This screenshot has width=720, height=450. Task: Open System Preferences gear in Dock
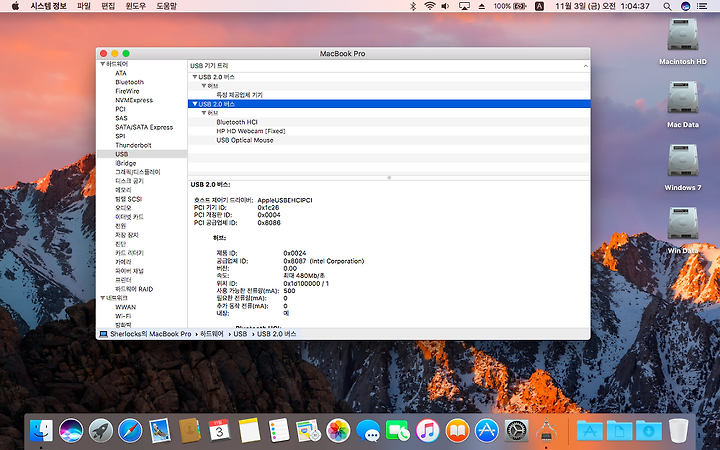click(517, 431)
